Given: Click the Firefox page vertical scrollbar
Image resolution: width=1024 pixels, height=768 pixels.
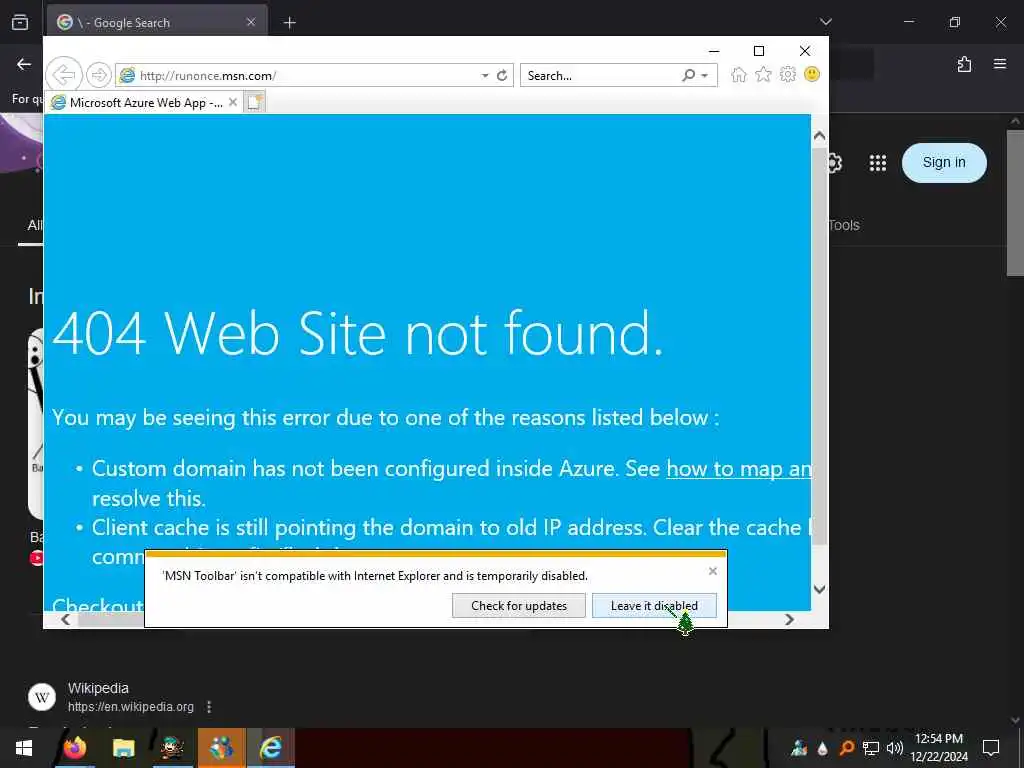Looking at the screenshot, I should click(x=1015, y=203).
